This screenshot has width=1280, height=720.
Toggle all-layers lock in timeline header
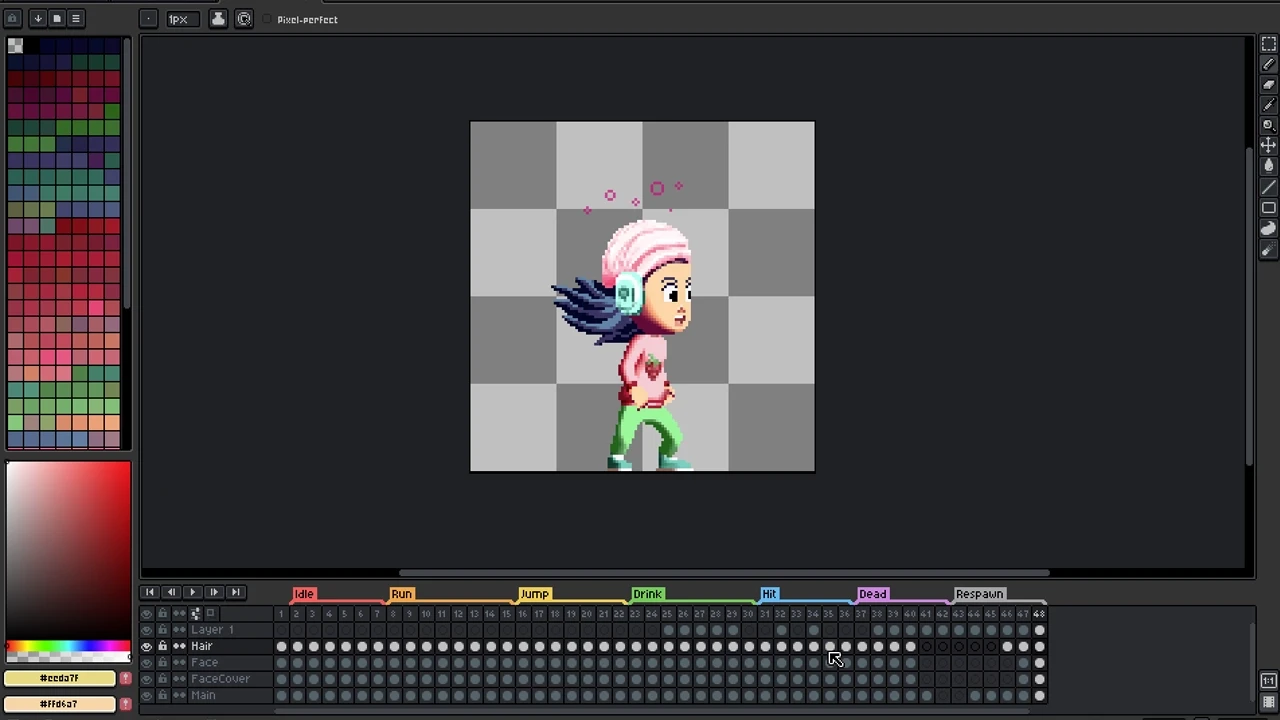tap(163, 614)
